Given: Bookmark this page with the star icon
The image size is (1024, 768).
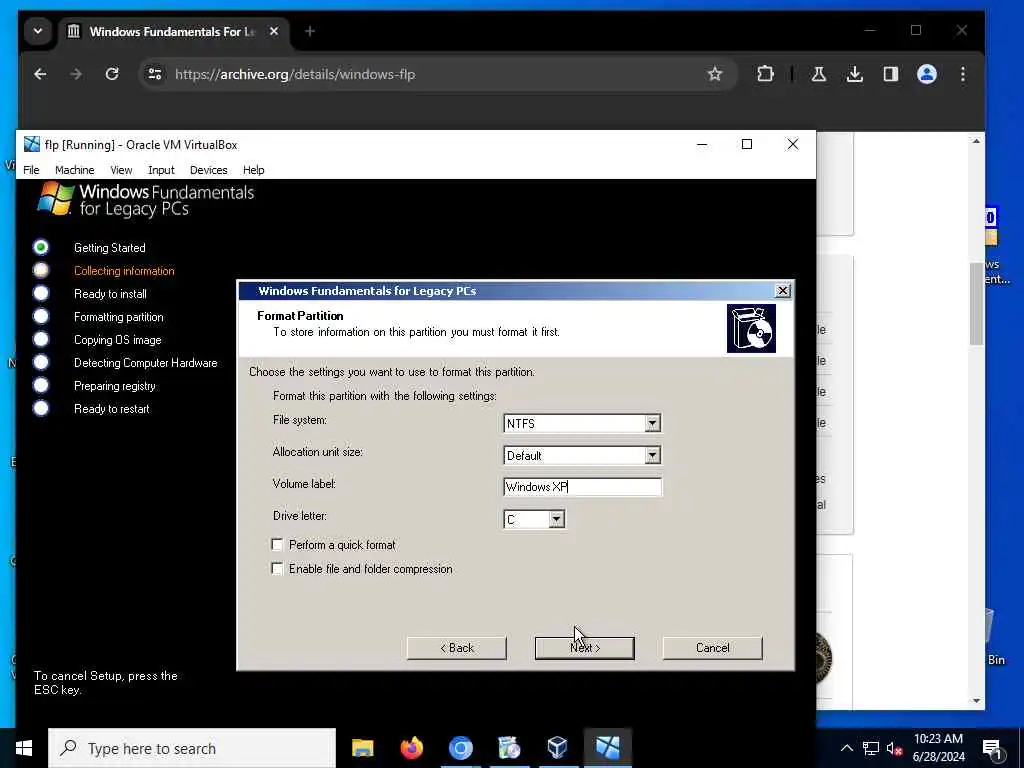Looking at the screenshot, I should click(714, 74).
